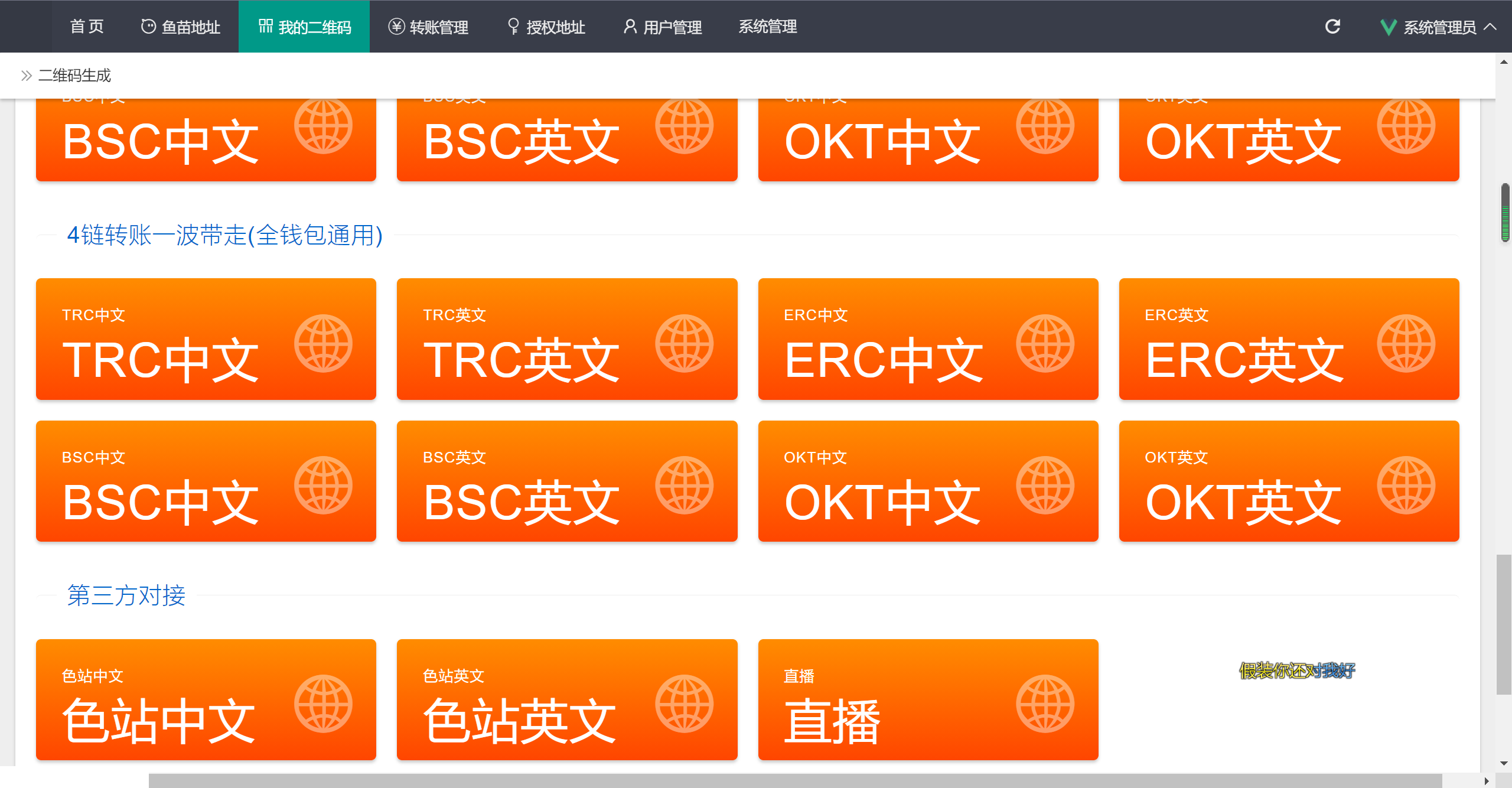Open the 色站中文 third-party card
1512x788 pixels.
[206, 699]
